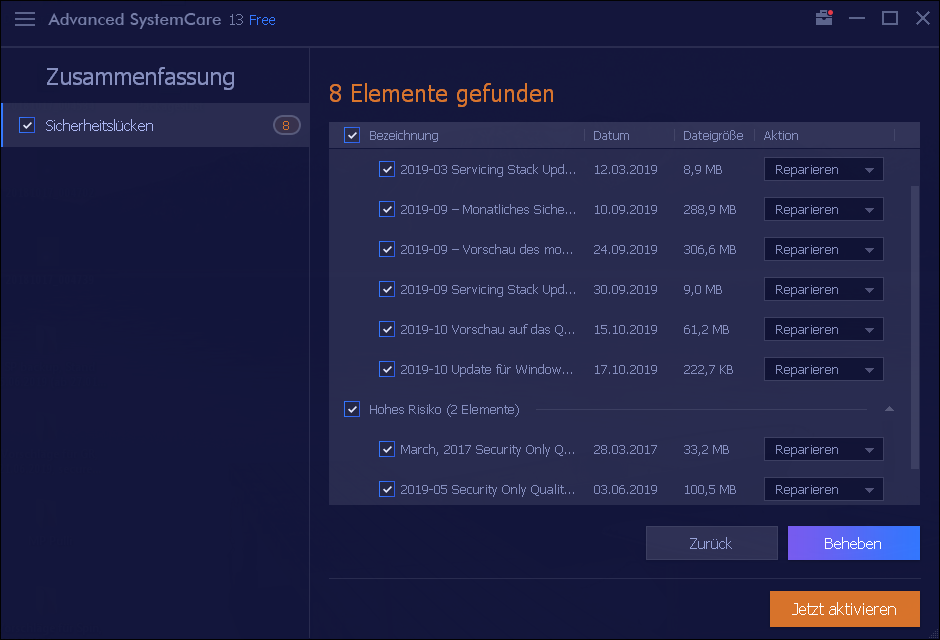Select the Sicherheitslücken sidebar entry
This screenshot has height=640, width=940.
point(155,125)
